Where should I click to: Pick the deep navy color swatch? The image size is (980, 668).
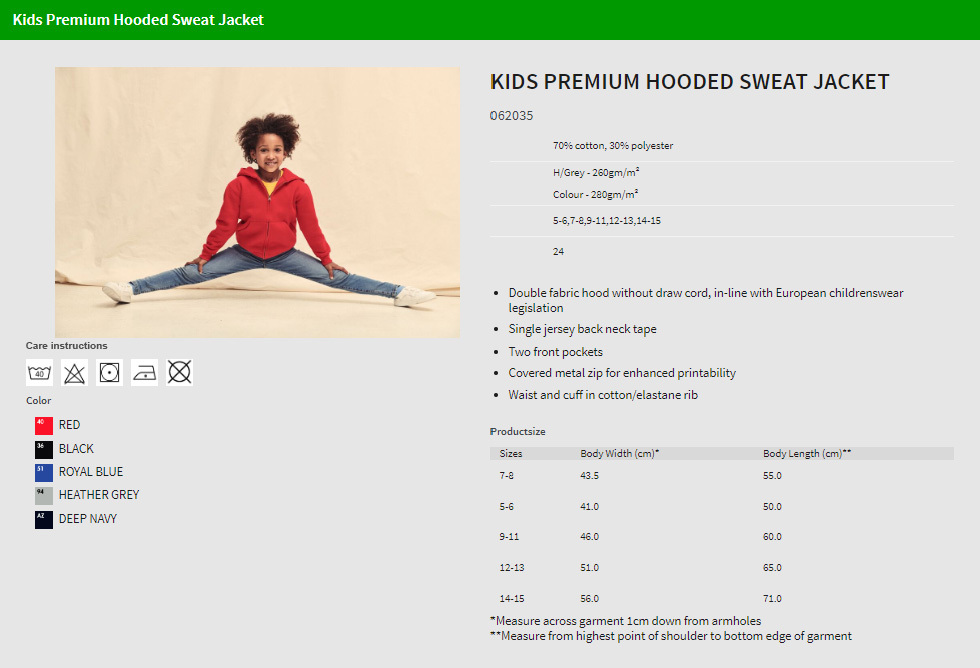point(44,519)
